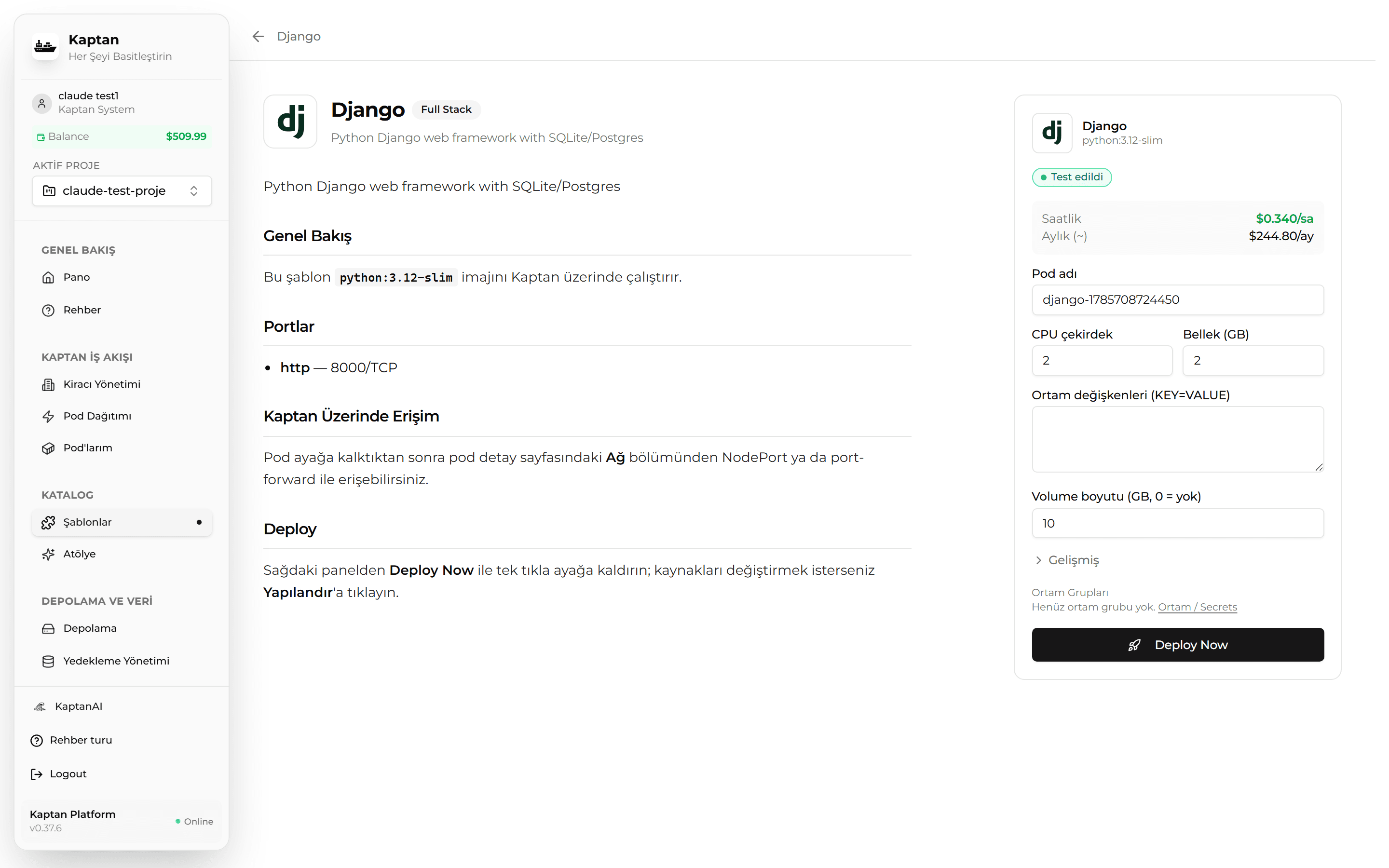Open Şablonlar in the sidebar
This screenshot has width=1389, height=868.
click(122, 522)
